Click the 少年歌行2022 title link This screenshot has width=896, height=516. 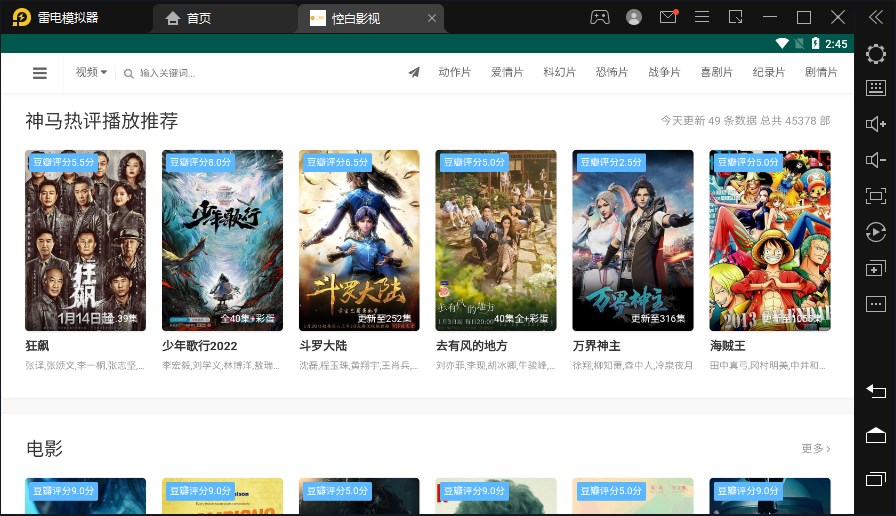(x=199, y=346)
